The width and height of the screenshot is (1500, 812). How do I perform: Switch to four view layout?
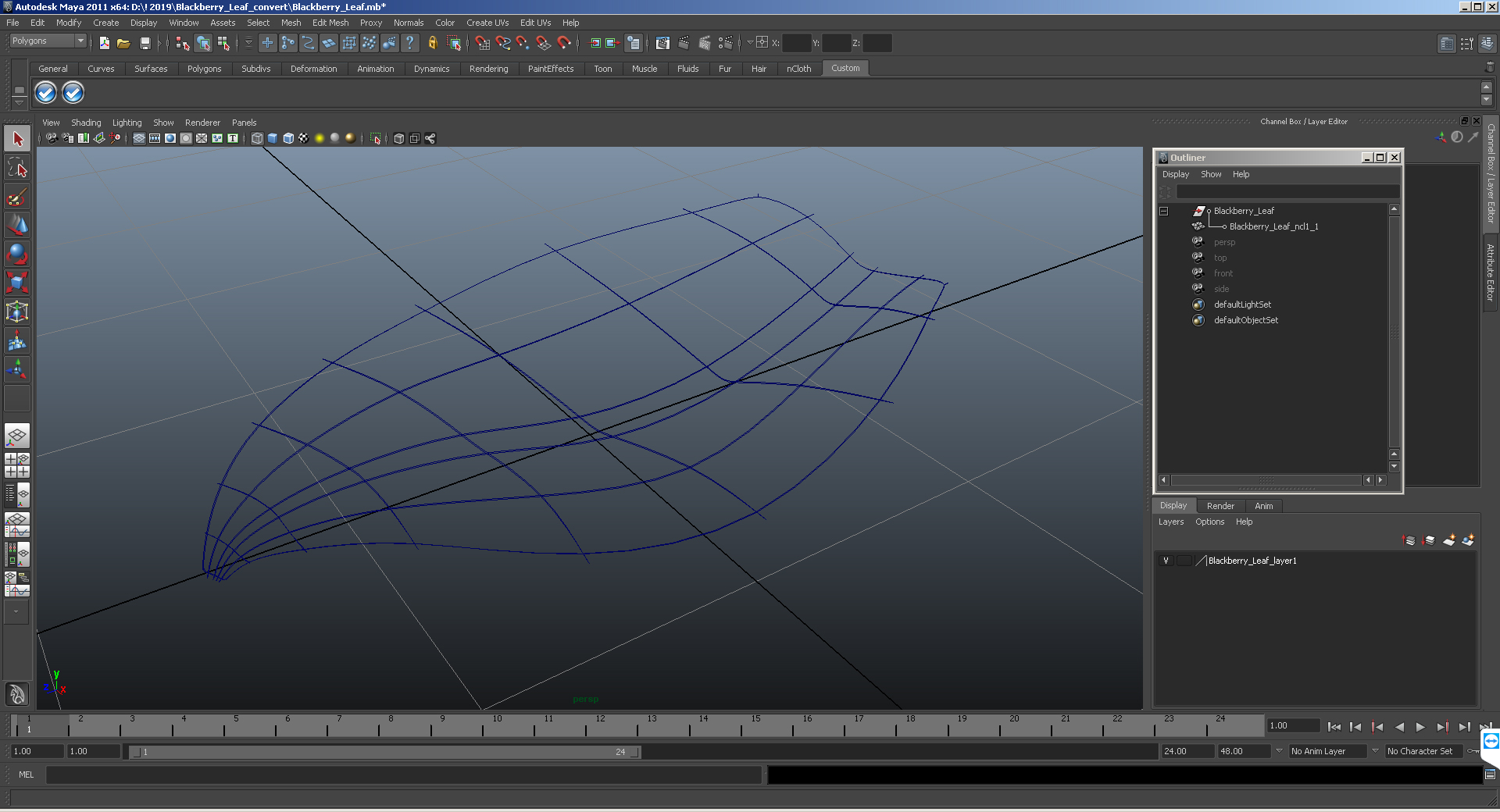(x=17, y=465)
